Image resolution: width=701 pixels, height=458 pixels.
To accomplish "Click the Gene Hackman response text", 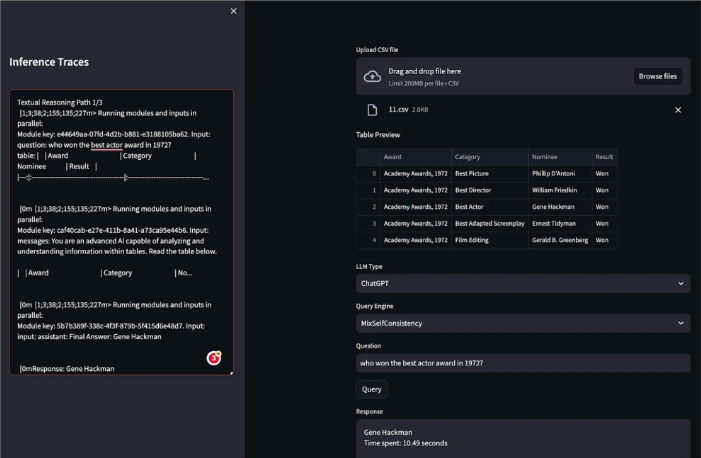I will (388, 433).
